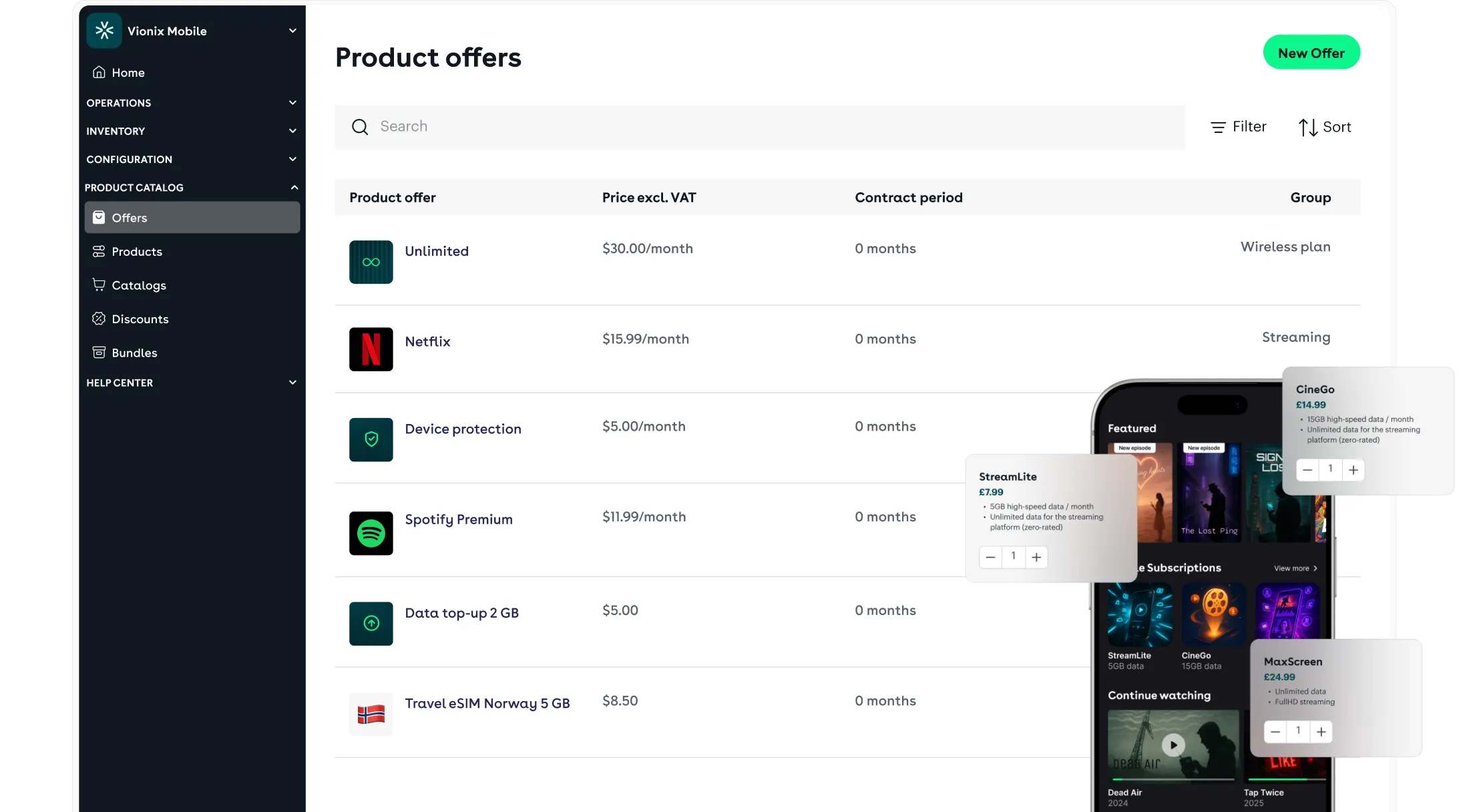Increase CineGo quantity with plus

[x=1353, y=470]
